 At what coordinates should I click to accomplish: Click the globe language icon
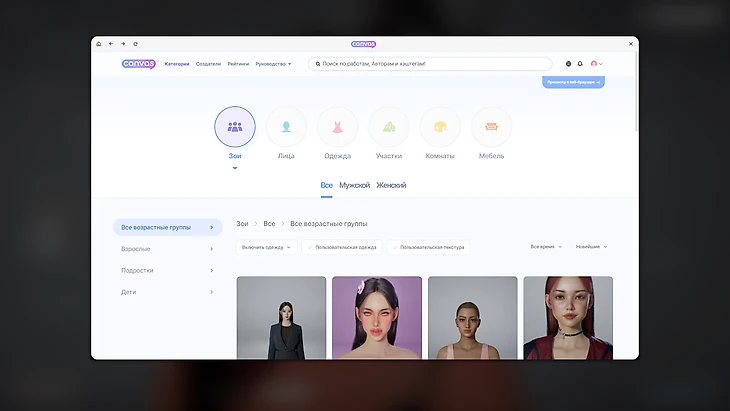[x=568, y=64]
